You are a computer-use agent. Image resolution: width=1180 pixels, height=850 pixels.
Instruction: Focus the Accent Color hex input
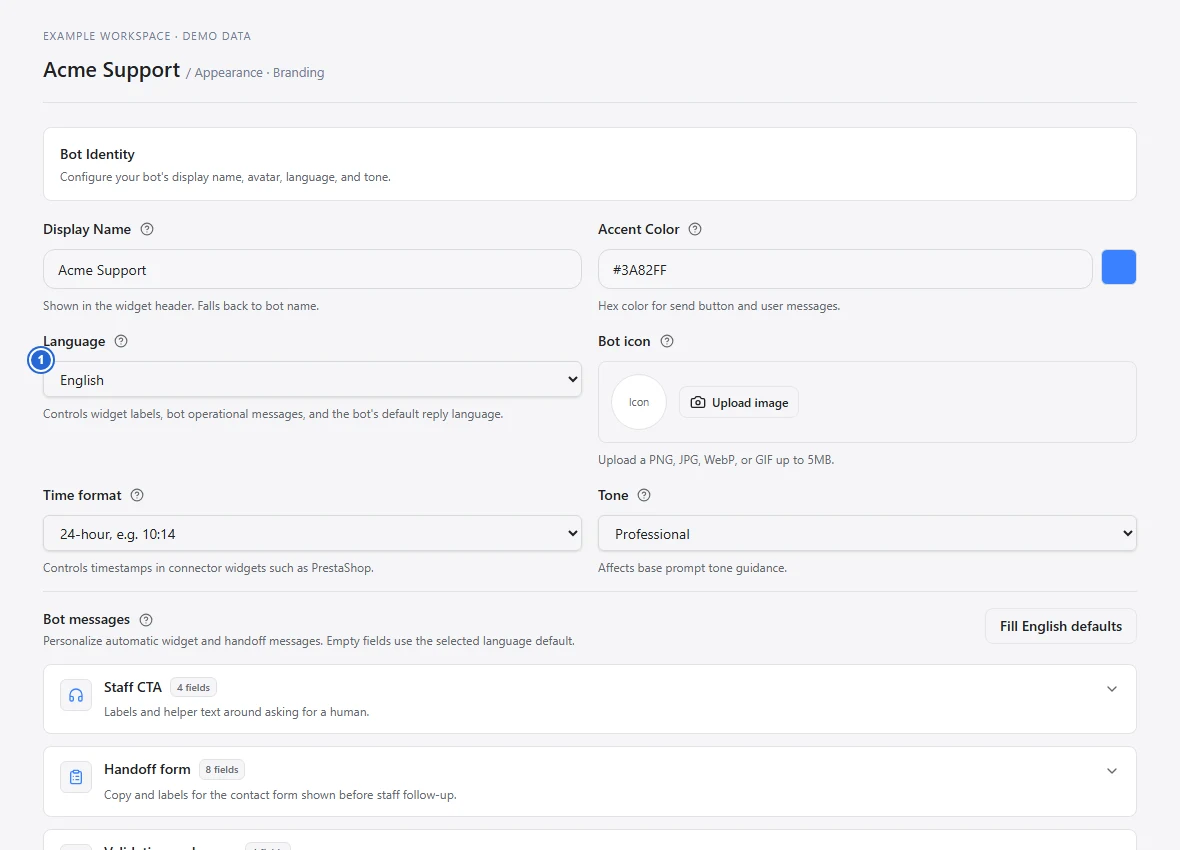[x=844, y=269]
